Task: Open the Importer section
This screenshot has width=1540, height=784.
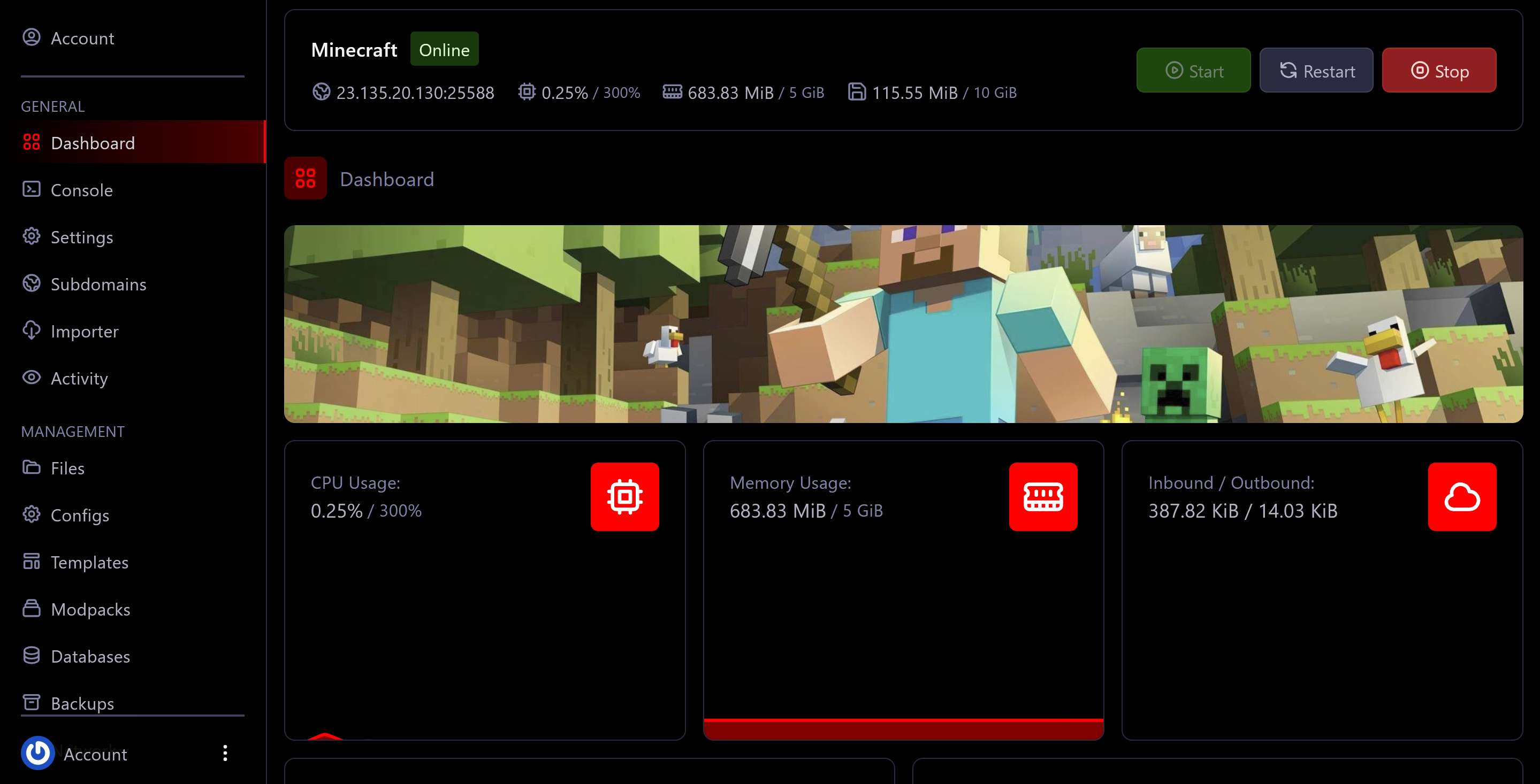Action: tap(85, 331)
